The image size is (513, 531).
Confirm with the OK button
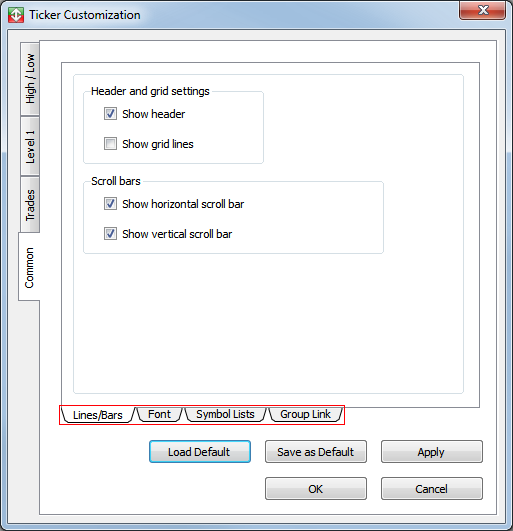(x=316, y=489)
